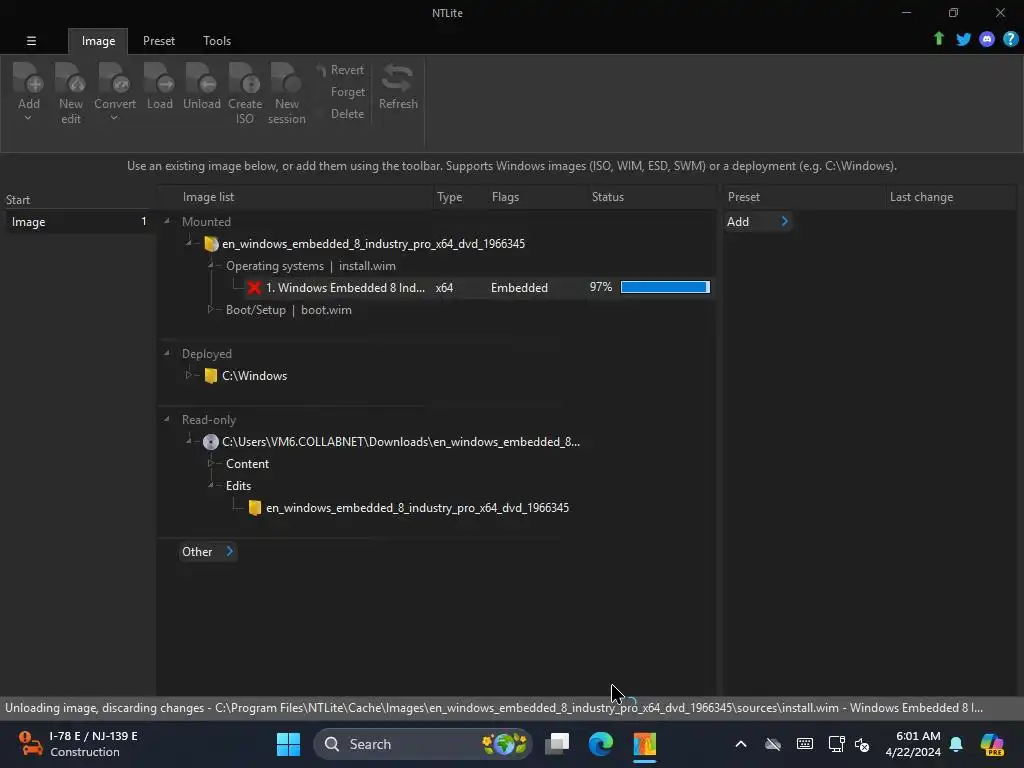The height and width of the screenshot is (768, 1024).
Task: Open the Twitter link icon
Action: click(963, 39)
